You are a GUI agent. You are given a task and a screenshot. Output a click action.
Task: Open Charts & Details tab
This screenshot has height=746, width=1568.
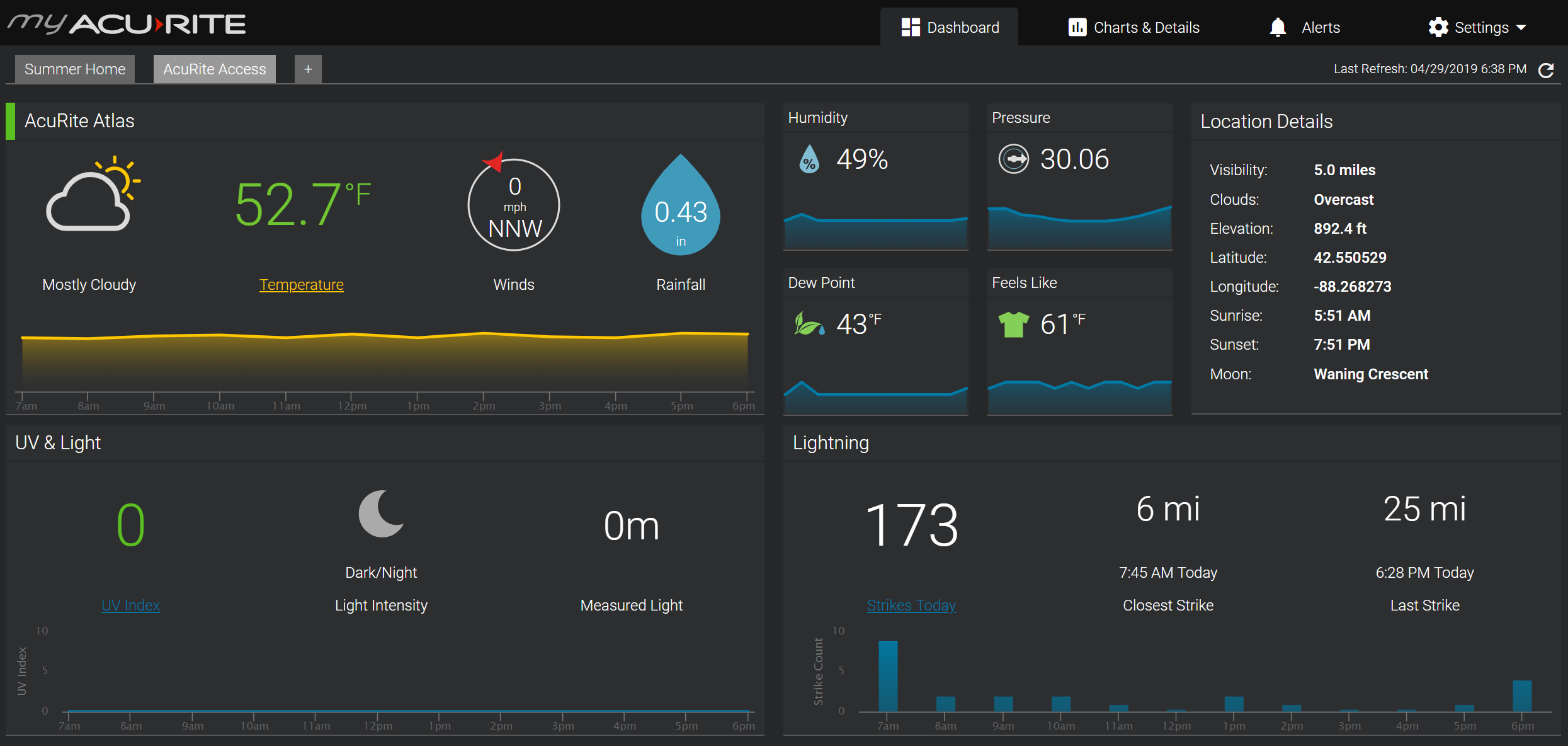pyautogui.click(x=1133, y=28)
